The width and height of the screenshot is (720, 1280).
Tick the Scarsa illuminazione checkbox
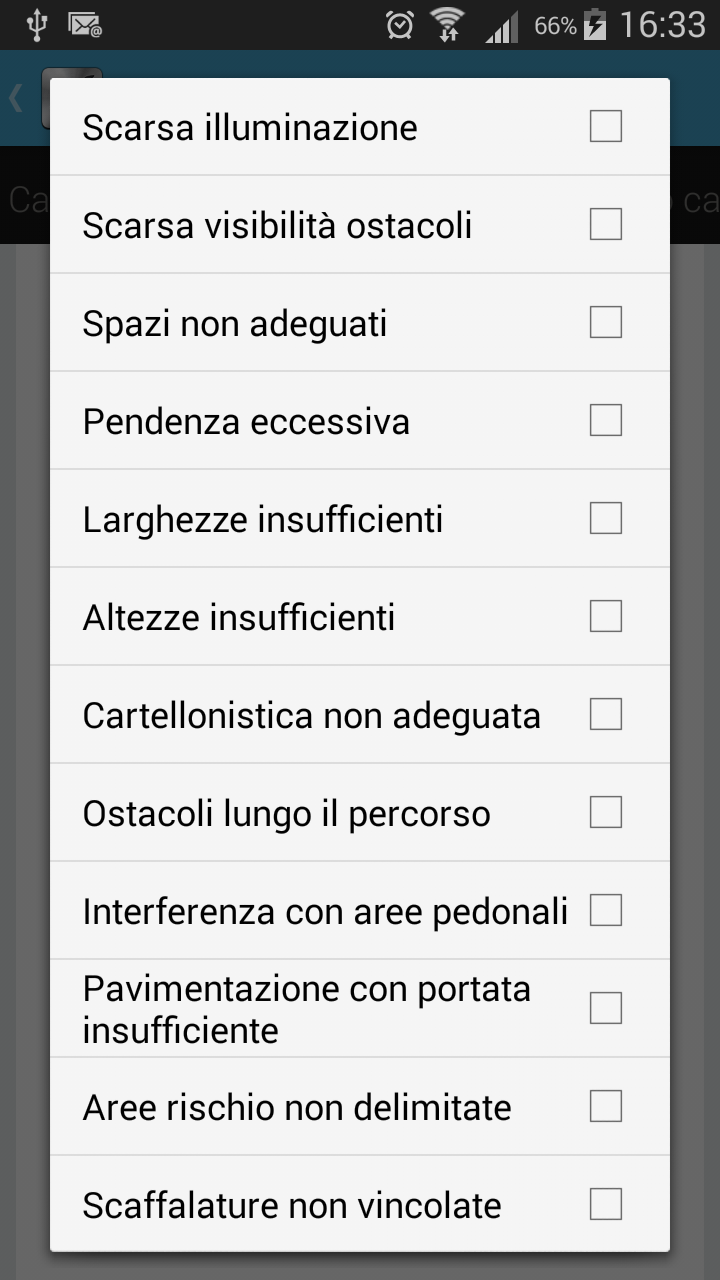point(606,127)
